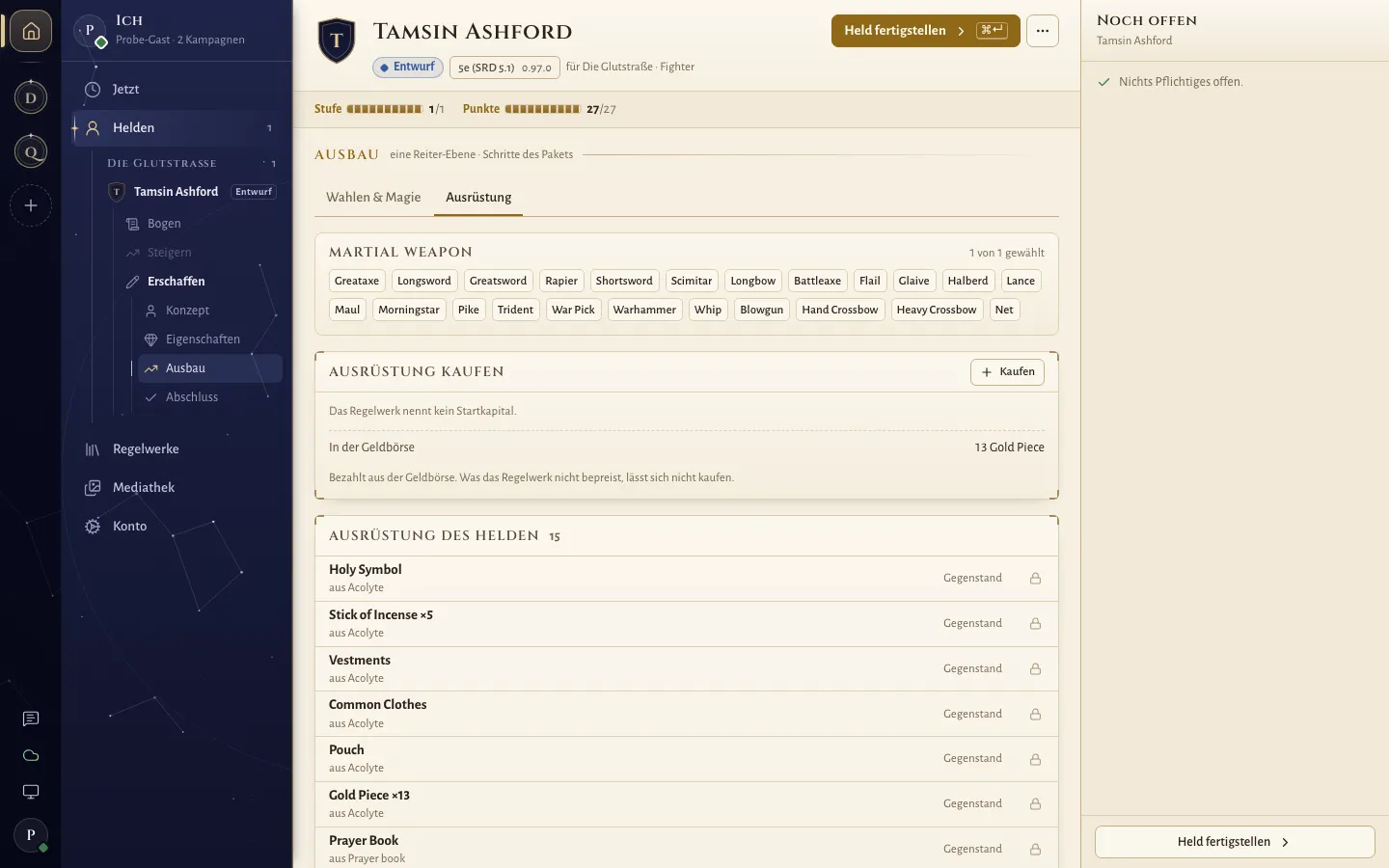Expand the Erschaffen tree section

tap(176, 282)
